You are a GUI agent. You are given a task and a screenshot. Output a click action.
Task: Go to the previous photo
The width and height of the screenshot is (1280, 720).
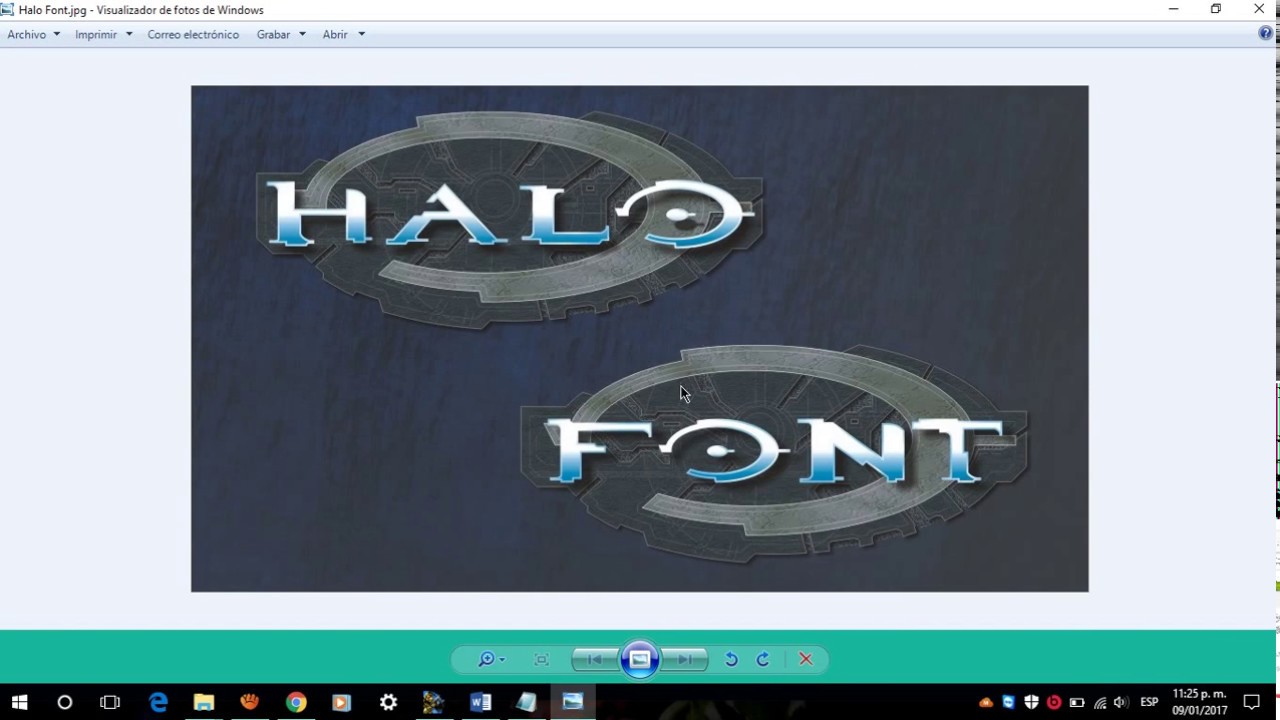tap(595, 659)
